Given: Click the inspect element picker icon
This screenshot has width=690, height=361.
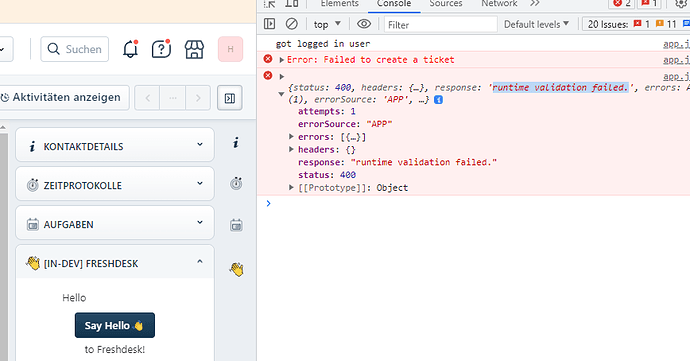Looking at the screenshot, I should tap(269, 4).
